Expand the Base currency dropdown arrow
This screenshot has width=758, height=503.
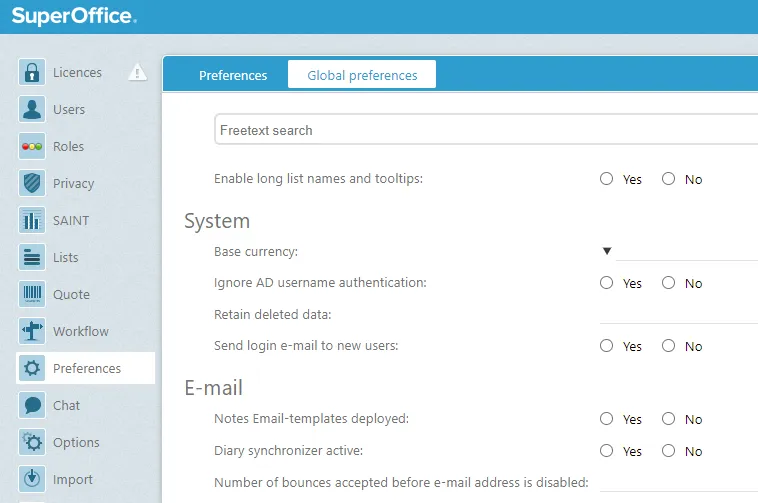tap(606, 252)
